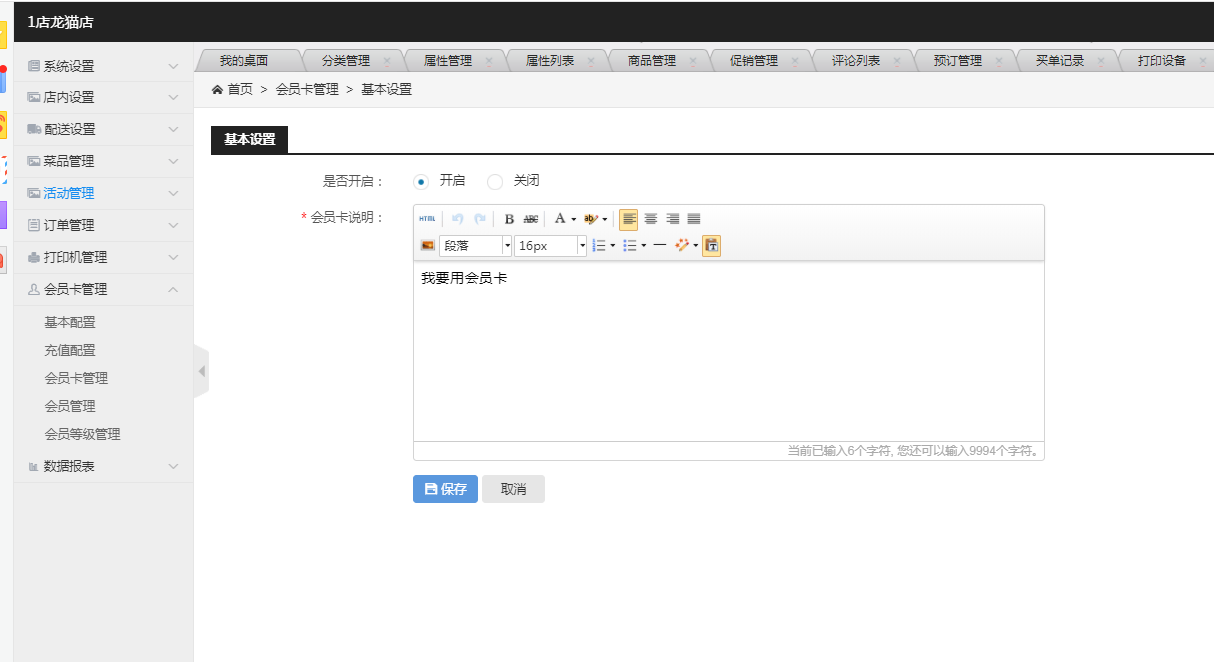Center align the editor text
Screen dimensions: 1214x662
coord(651,219)
